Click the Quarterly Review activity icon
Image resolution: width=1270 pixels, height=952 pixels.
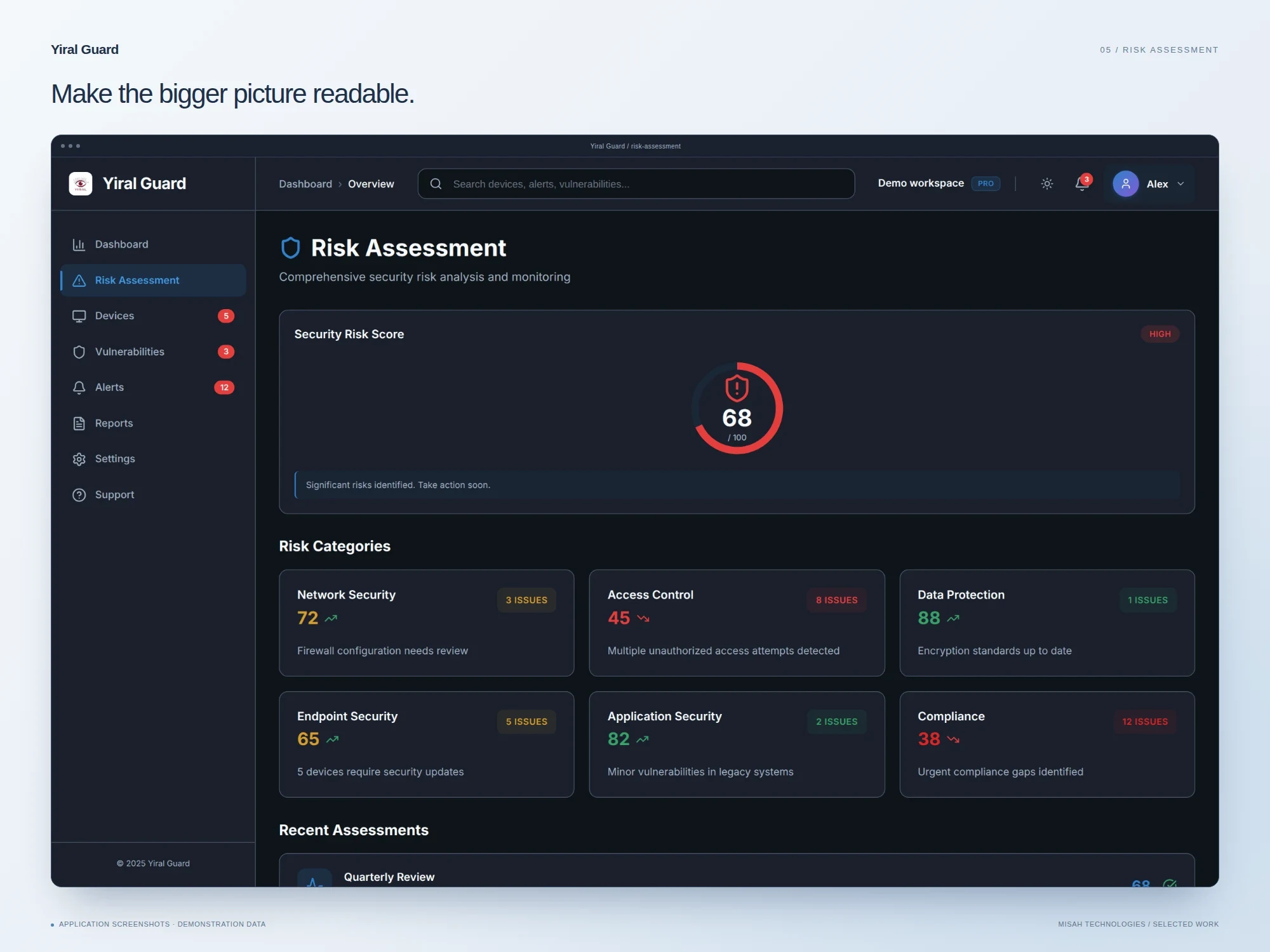click(x=314, y=878)
